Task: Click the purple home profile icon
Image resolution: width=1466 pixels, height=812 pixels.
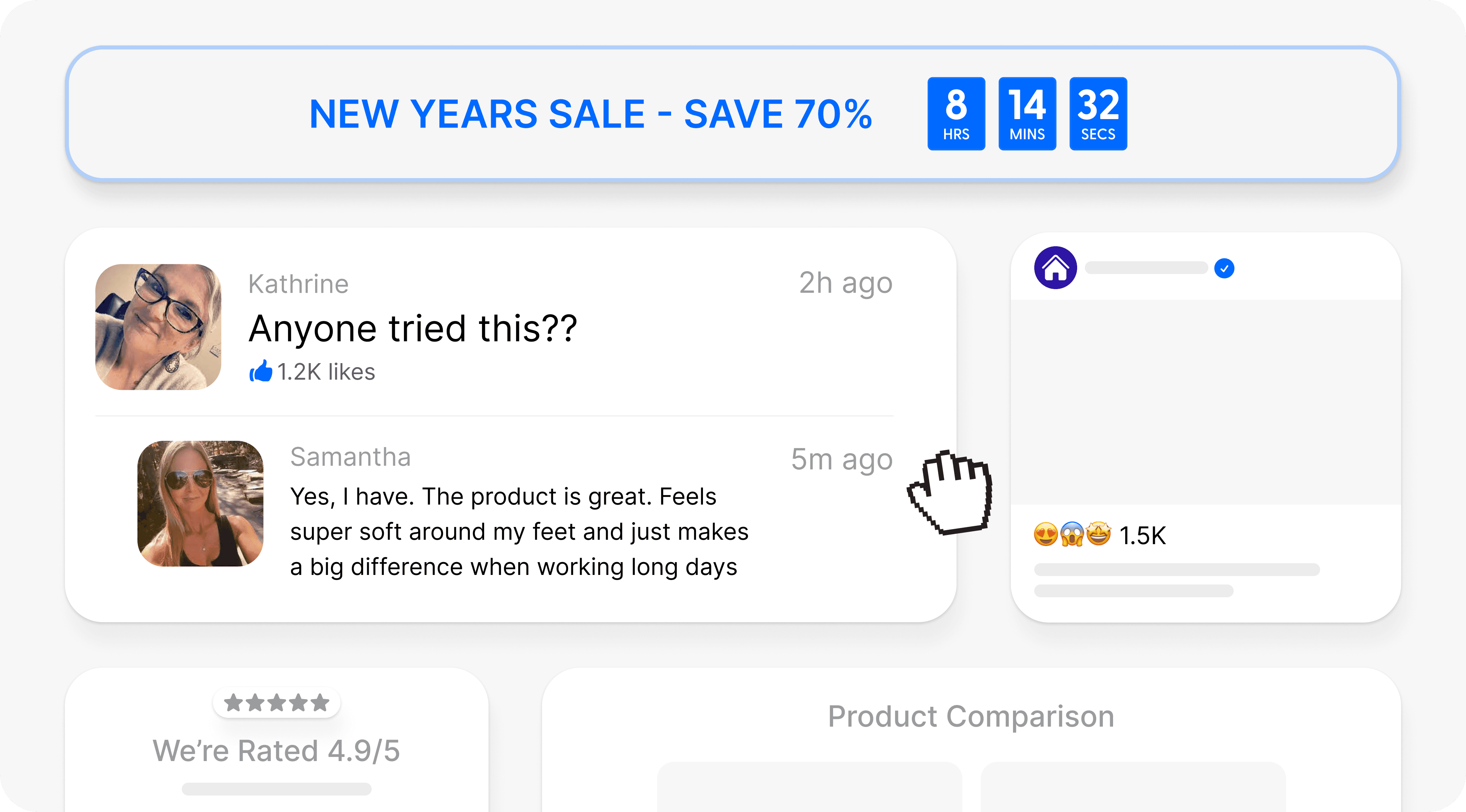Action: tap(1055, 267)
